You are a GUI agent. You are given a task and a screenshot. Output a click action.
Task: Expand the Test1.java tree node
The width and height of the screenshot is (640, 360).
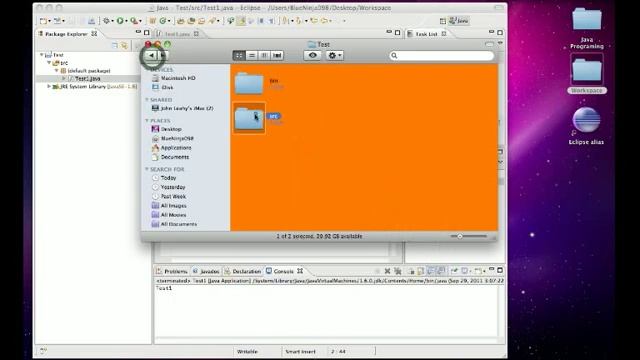click(x=64, y=78)
